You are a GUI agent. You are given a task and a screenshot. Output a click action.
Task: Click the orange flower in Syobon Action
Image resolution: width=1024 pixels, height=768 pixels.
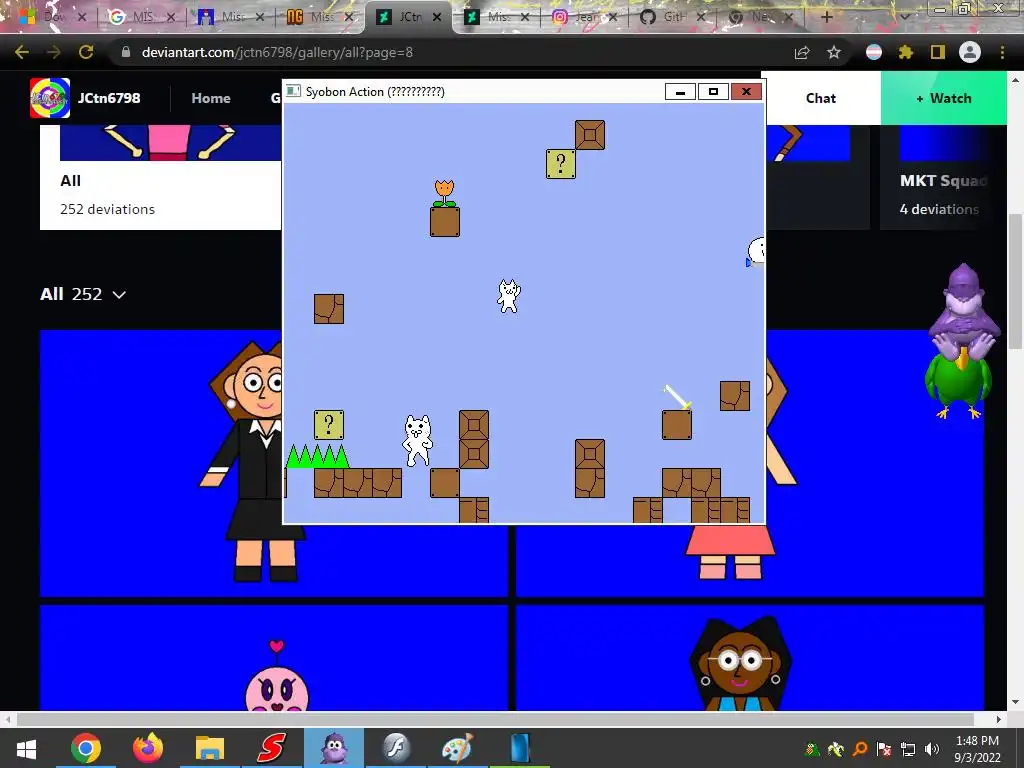pos(445,193)
